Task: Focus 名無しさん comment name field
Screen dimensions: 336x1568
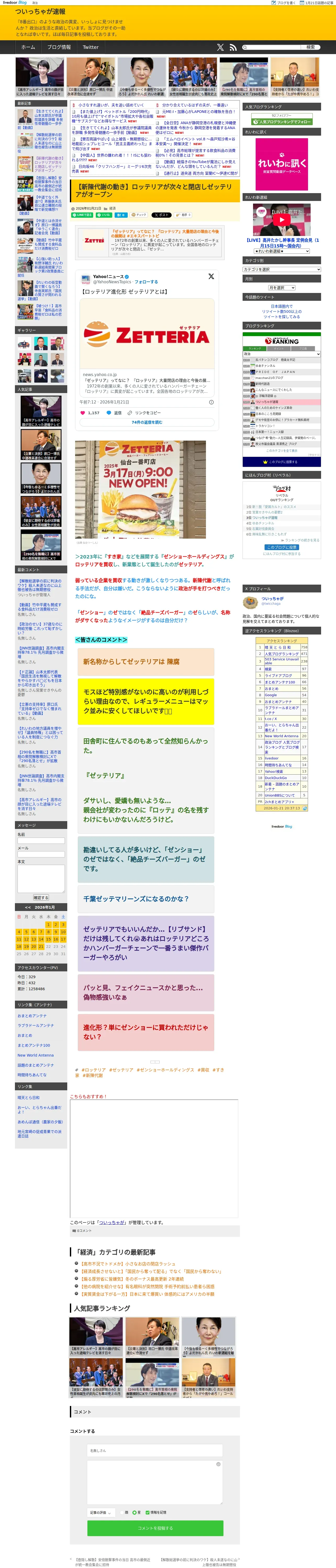Action: [155, 1450]
